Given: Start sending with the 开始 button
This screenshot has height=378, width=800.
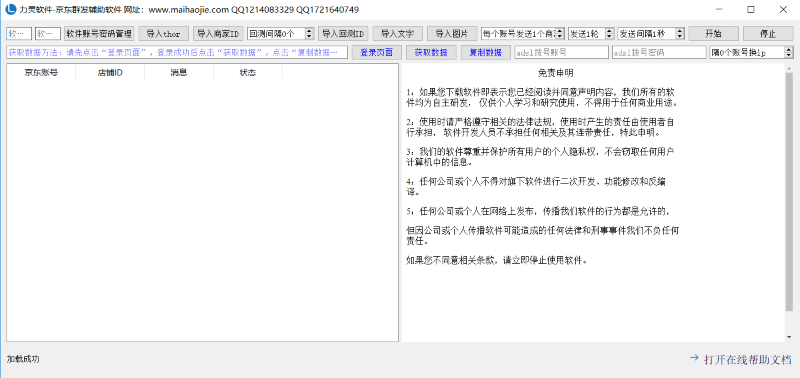Looking at the screenshot, I should pos(713,34).
